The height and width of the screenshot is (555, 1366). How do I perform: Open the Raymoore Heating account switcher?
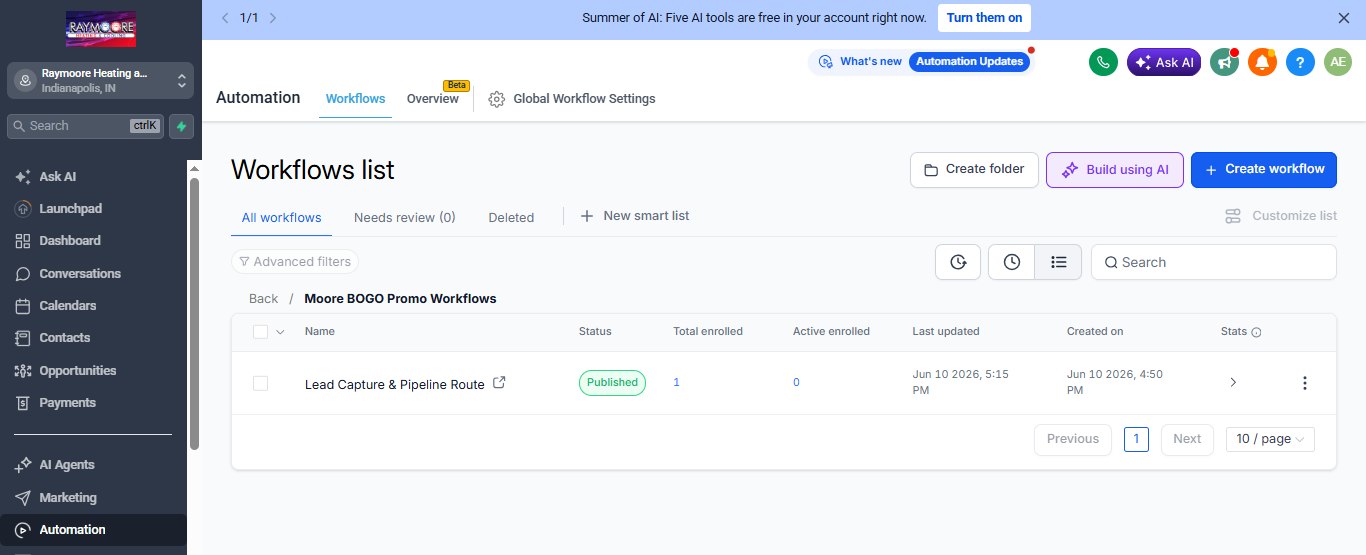point(101,81)
